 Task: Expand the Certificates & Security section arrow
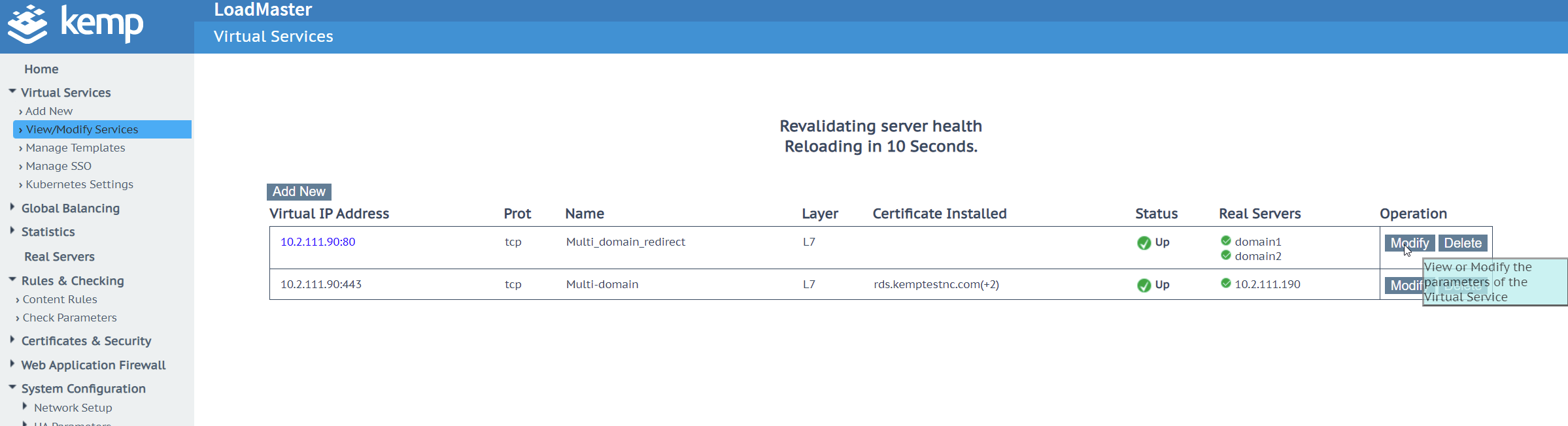[12, 340]
